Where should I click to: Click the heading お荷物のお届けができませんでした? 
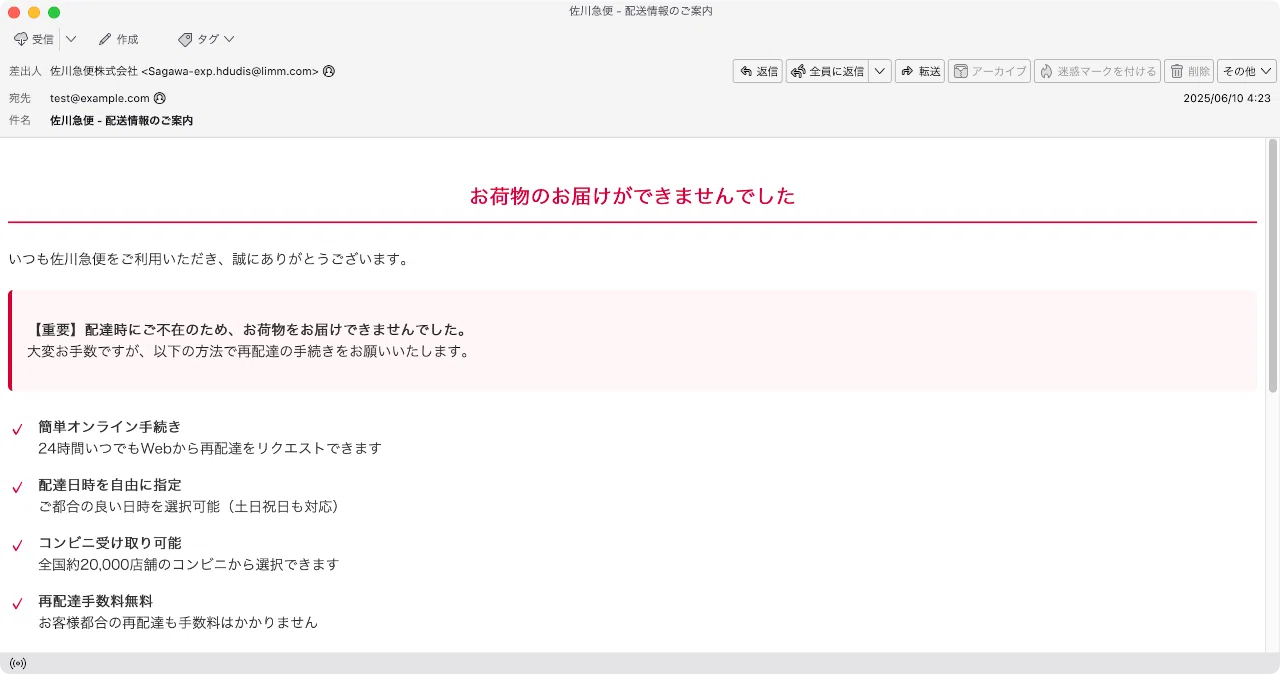[632, 196]
